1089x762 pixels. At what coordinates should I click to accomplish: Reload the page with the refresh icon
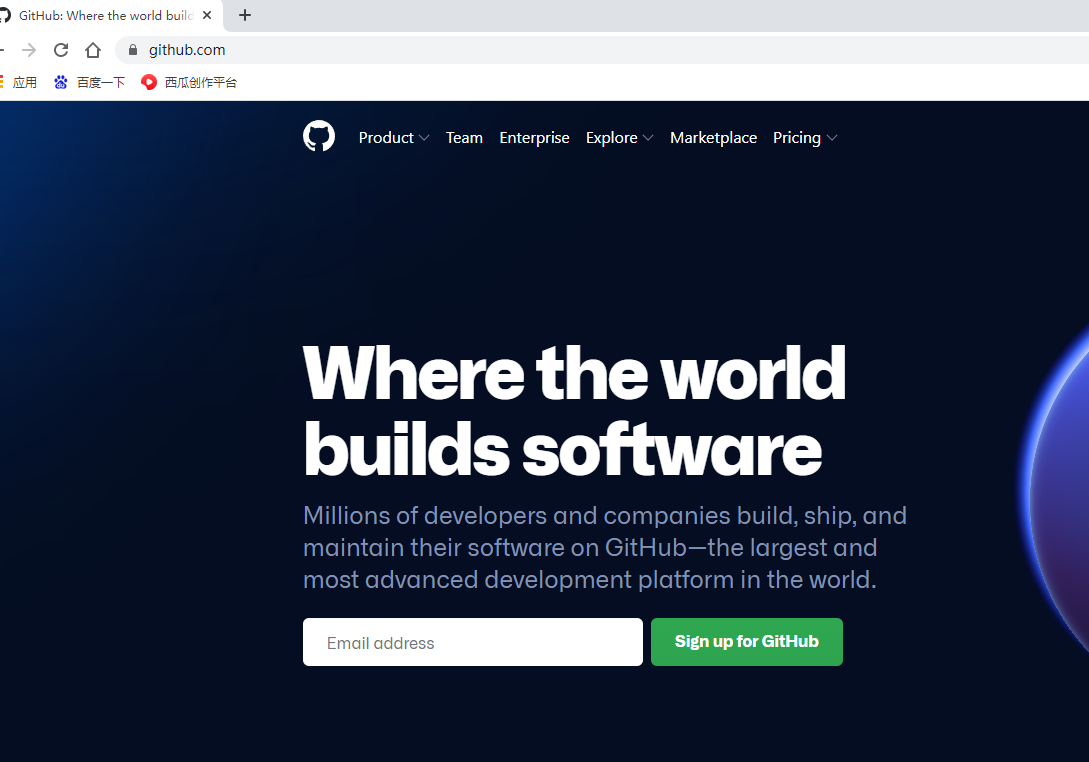pos(61,50)
